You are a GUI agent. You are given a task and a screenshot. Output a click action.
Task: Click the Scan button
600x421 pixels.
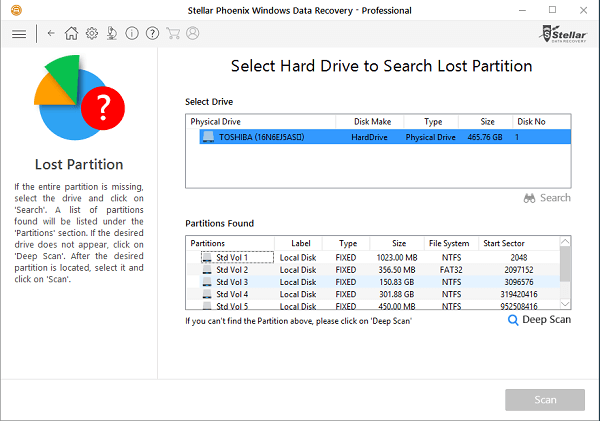pyautogui.click(x=545, y=400)
